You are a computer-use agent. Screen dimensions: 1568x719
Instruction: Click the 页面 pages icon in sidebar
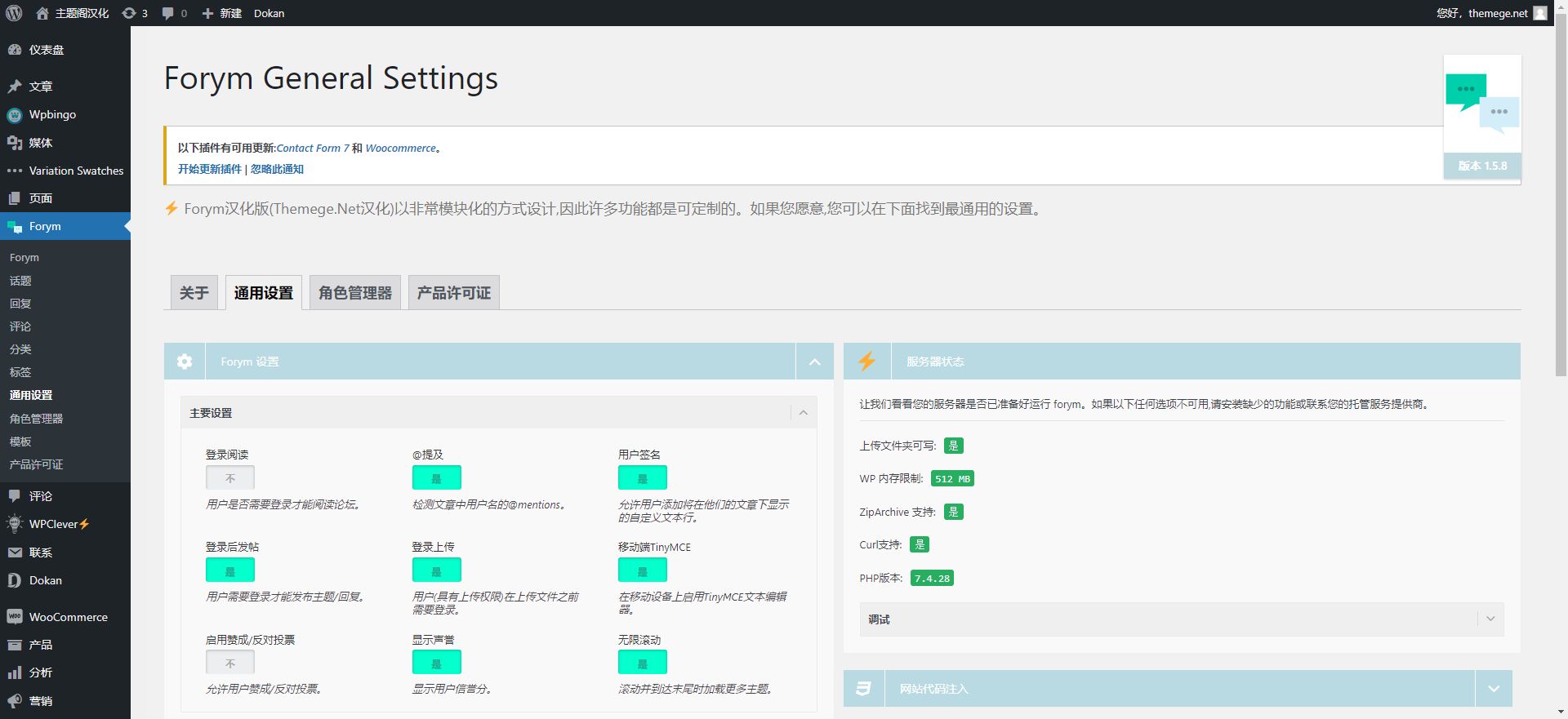15,198
